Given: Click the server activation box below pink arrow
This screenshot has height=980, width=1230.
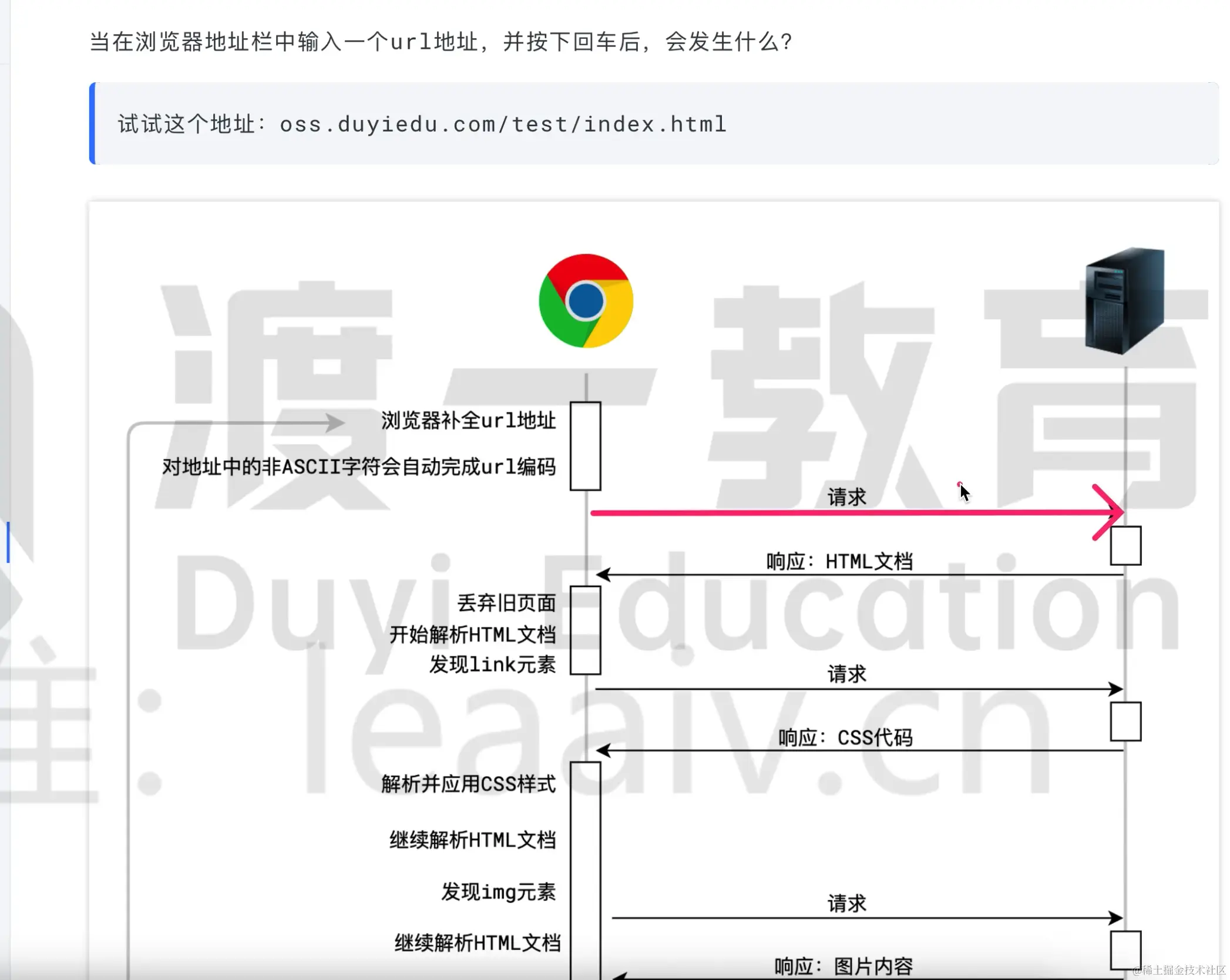Looking at the screenshot, I should (x=1125, y=546).
